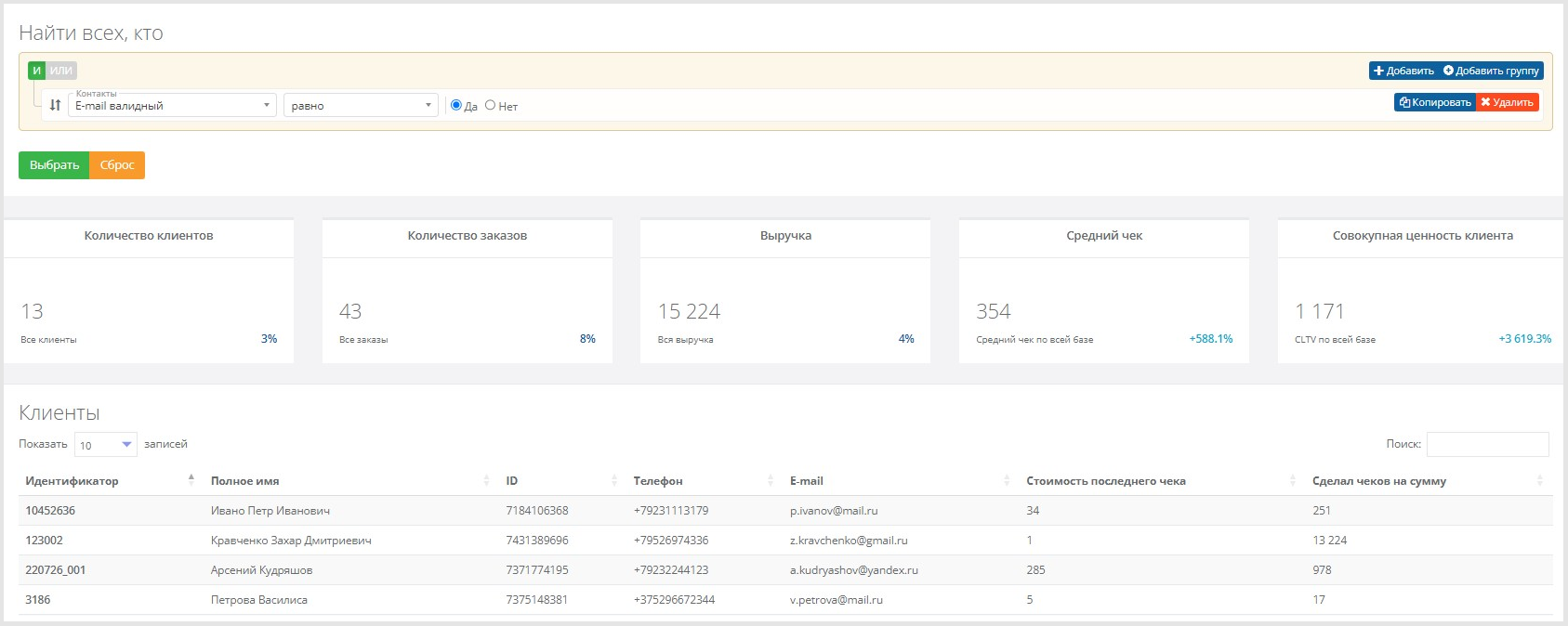
Task: Click the Выручка value 15 224
Action: click(689, 311)
